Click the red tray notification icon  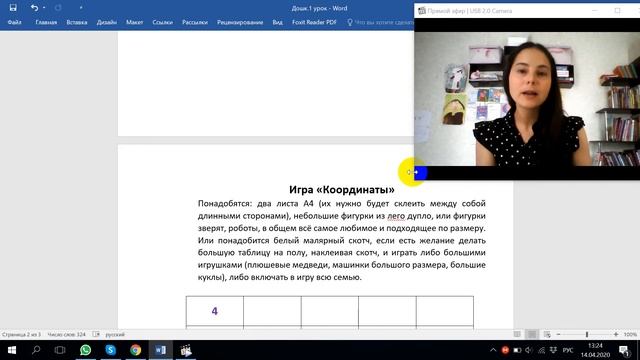(505, 350)
